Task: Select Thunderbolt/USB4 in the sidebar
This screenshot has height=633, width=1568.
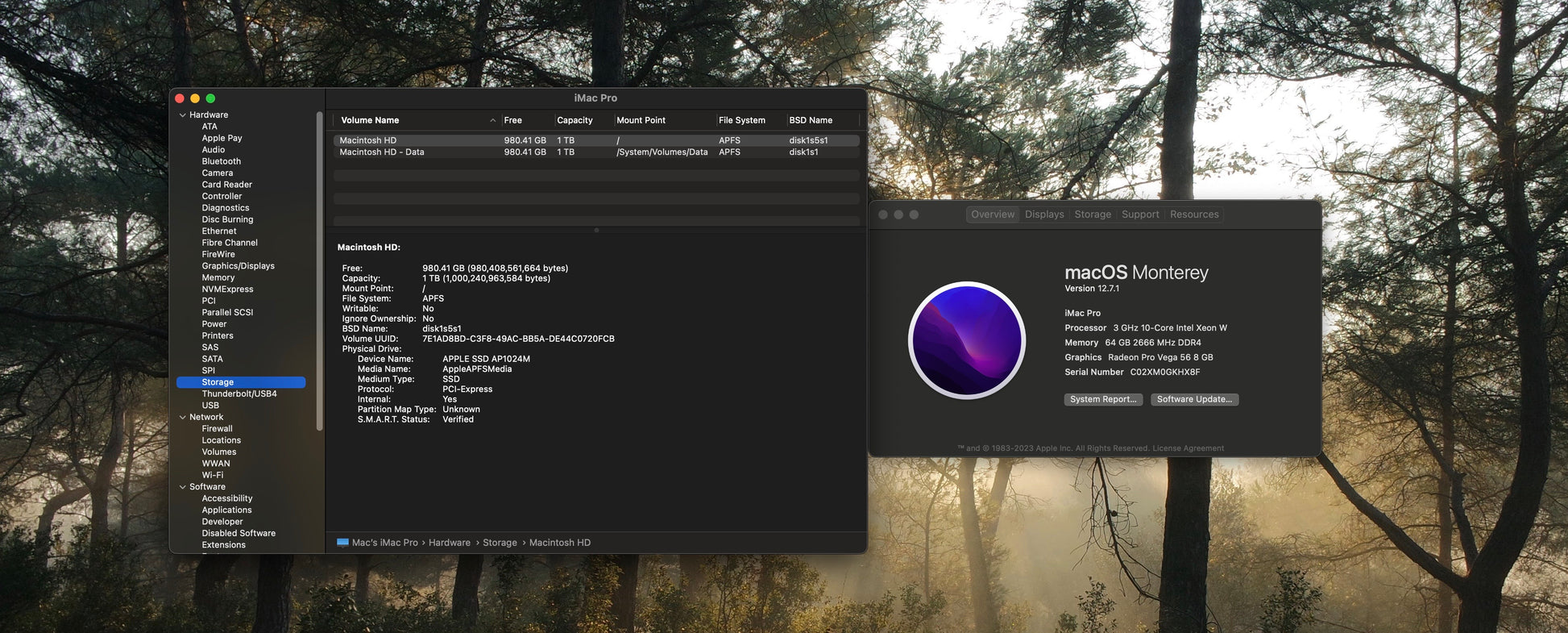Action: pyautogui.click(x=239, y=394)
